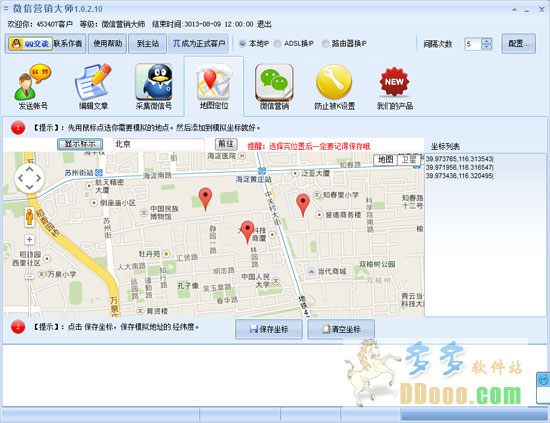Click the title bar menu icon
Viewport: 550px width, 423px height.
(6, 8)
